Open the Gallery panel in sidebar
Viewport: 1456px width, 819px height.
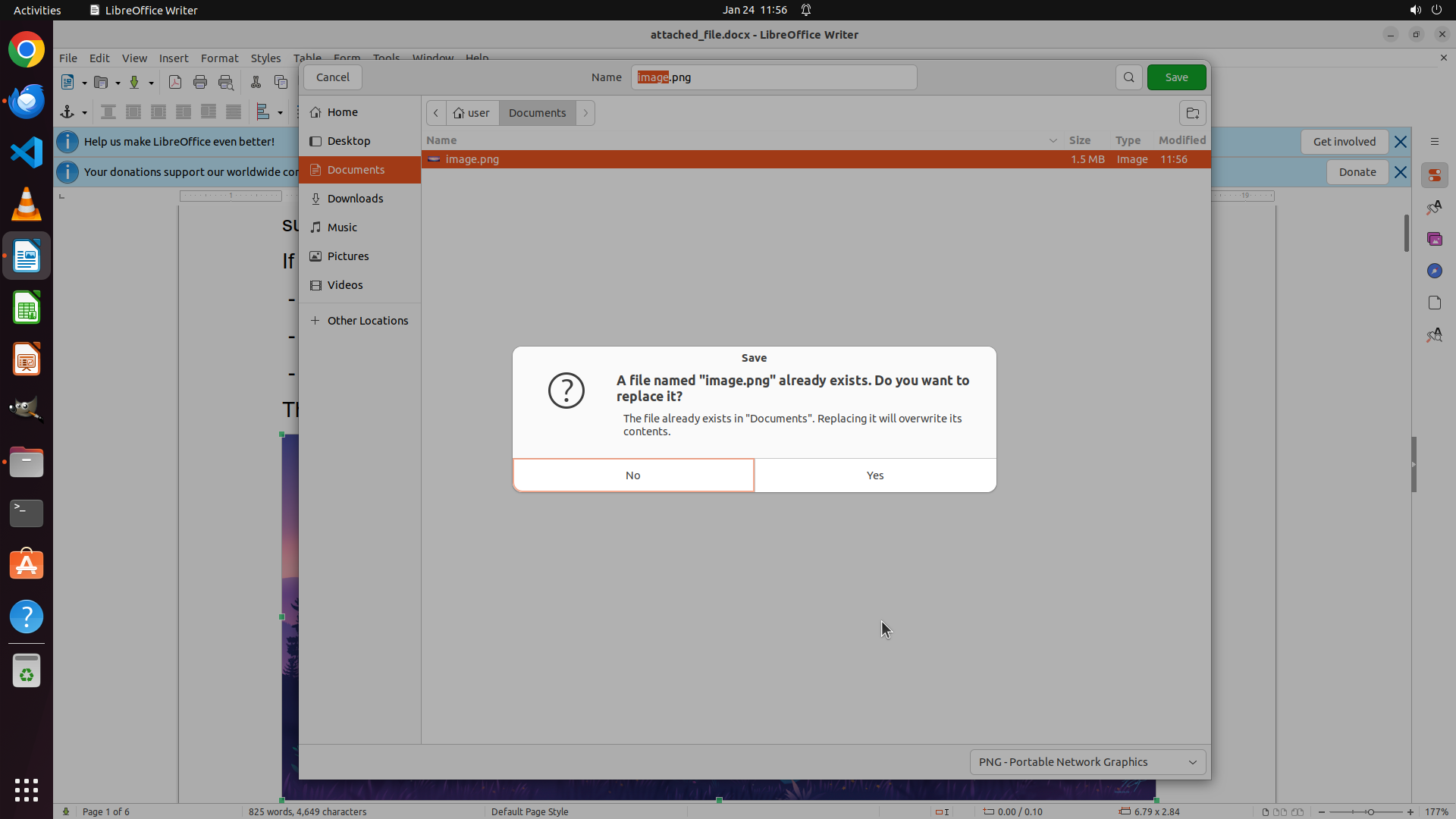pyautogui.click(x=1434, y=239)
